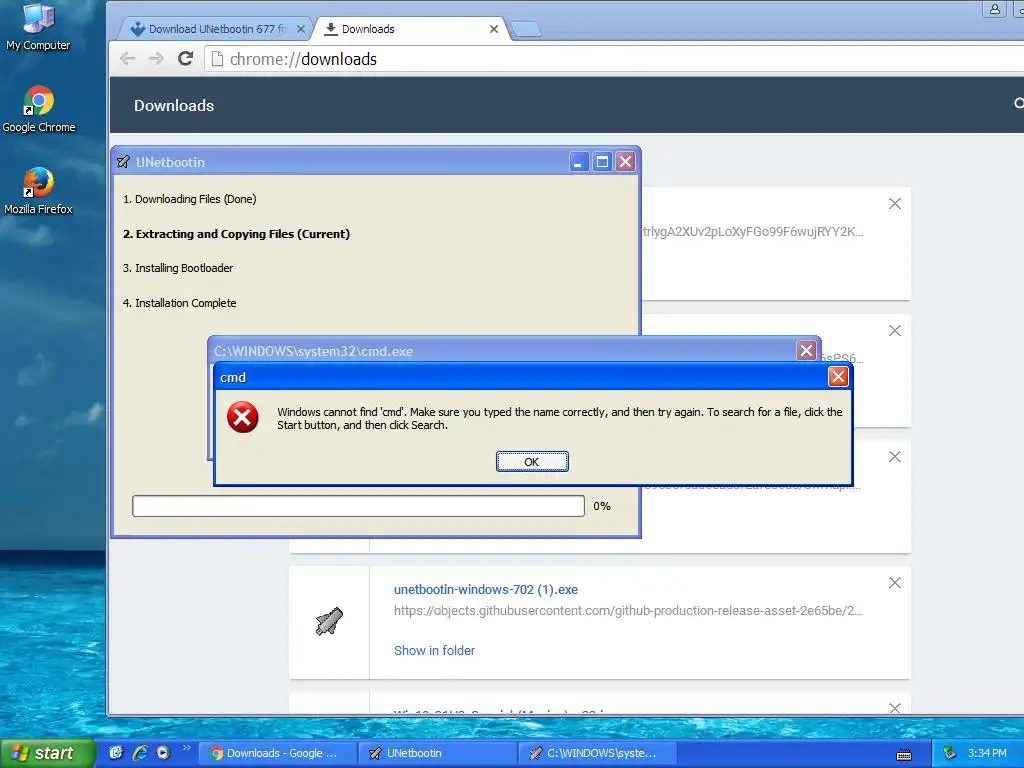This screenshot has width=1024, height=768.
Task: Click the UNetbootin progress bar
Action: 358,506
